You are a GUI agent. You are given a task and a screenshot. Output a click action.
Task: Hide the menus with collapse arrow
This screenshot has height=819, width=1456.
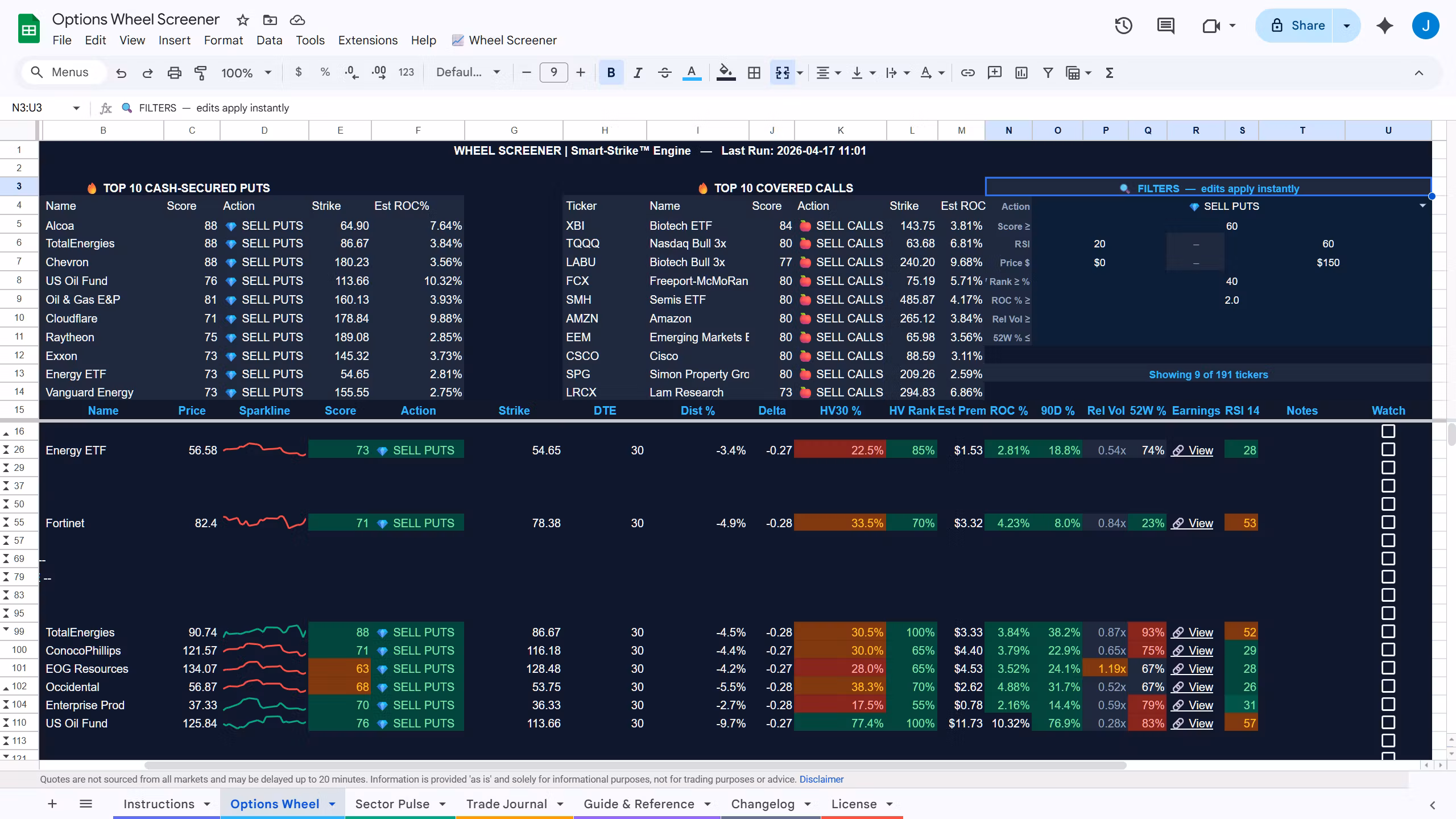[x=1419, y=73]
